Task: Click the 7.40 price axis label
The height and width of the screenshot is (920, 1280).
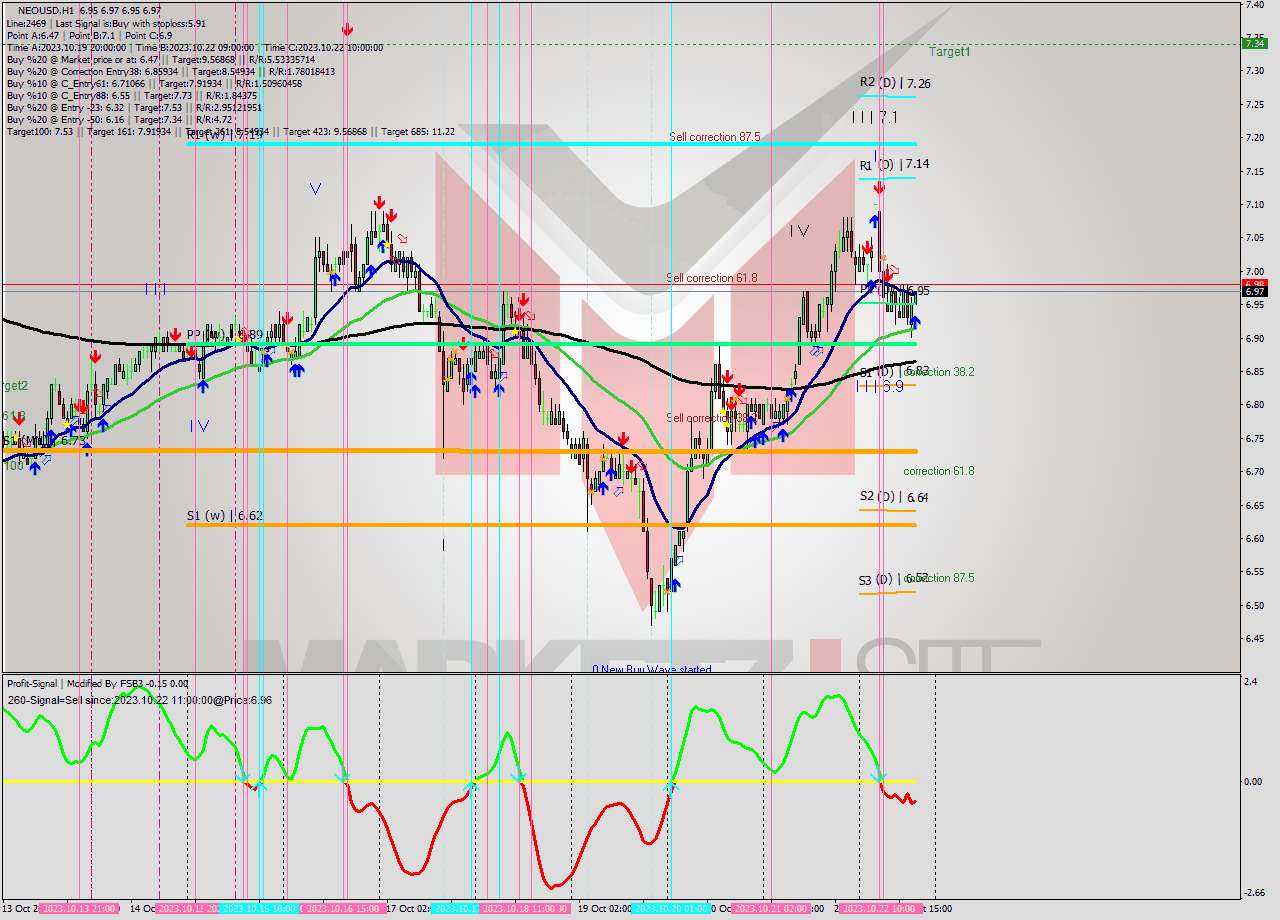Action: click(1255, 5)
